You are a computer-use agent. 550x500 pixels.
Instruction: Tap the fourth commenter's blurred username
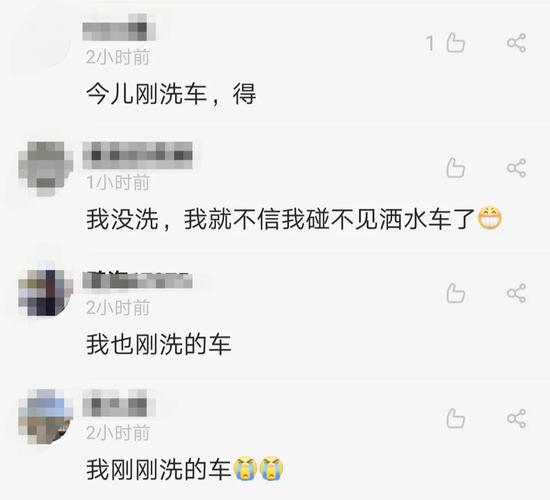(x=115, y=403)
